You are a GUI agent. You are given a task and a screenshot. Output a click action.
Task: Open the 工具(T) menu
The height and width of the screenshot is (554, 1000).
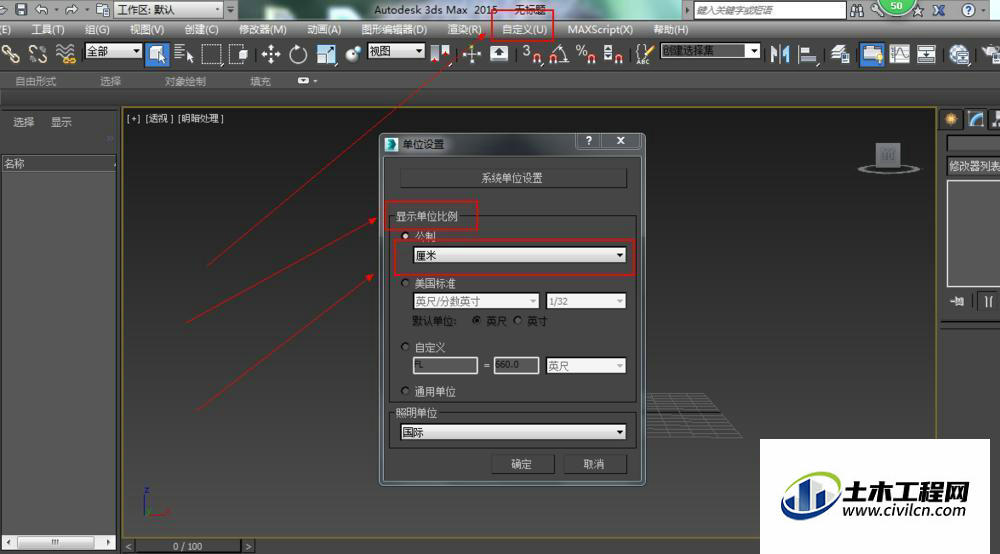coord(48,29)
